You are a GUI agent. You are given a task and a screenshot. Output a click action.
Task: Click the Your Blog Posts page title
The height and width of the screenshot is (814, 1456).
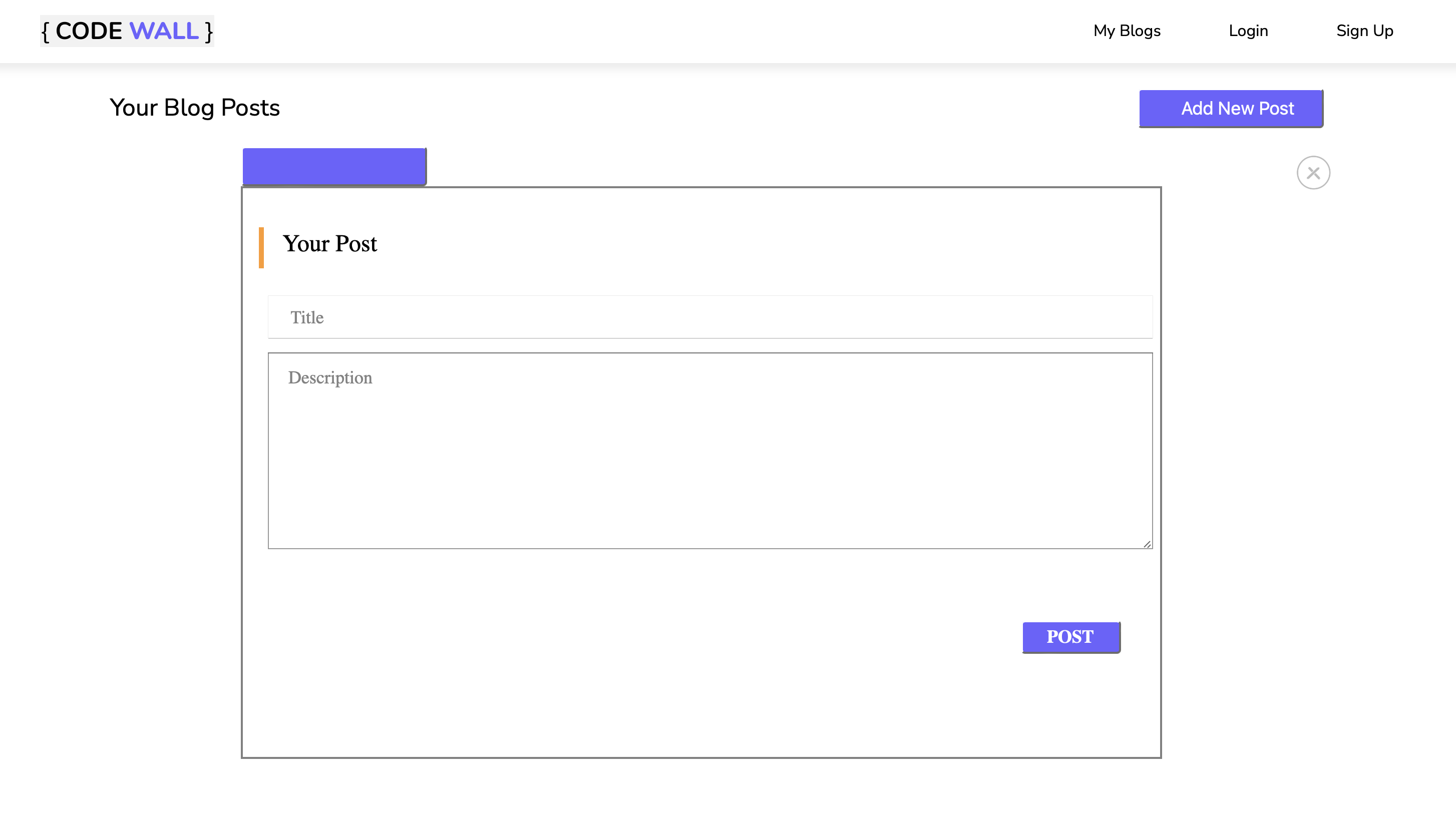(x=194, y=108)
